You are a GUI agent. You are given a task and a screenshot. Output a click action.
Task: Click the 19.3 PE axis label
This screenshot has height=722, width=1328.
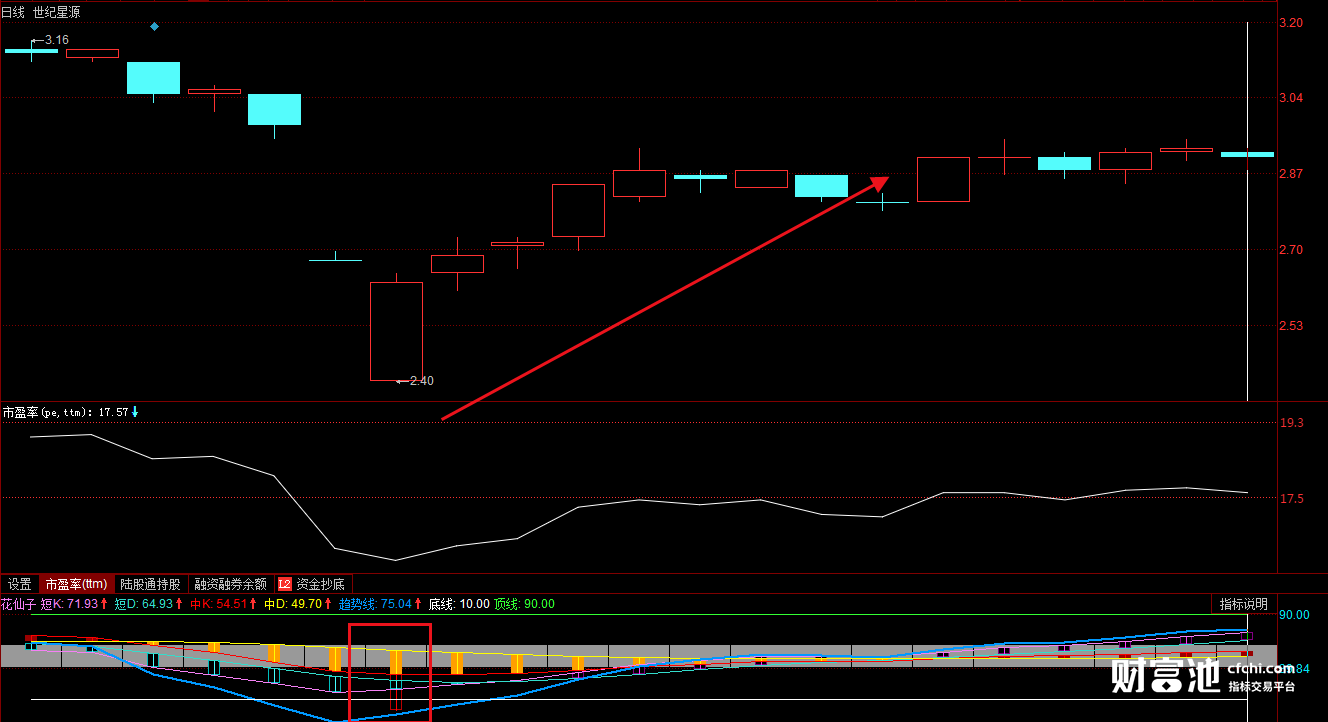point(1291,423)
